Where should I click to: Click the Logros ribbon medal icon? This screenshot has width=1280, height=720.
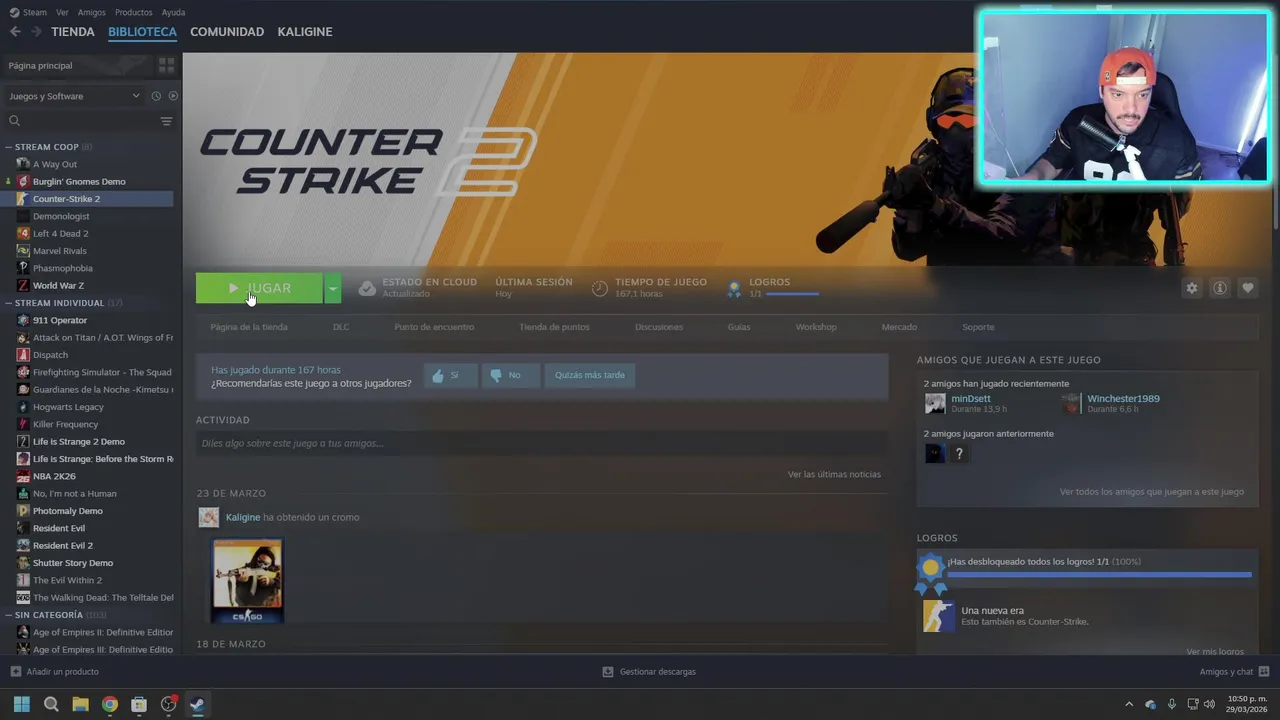[x=734, y=288]
